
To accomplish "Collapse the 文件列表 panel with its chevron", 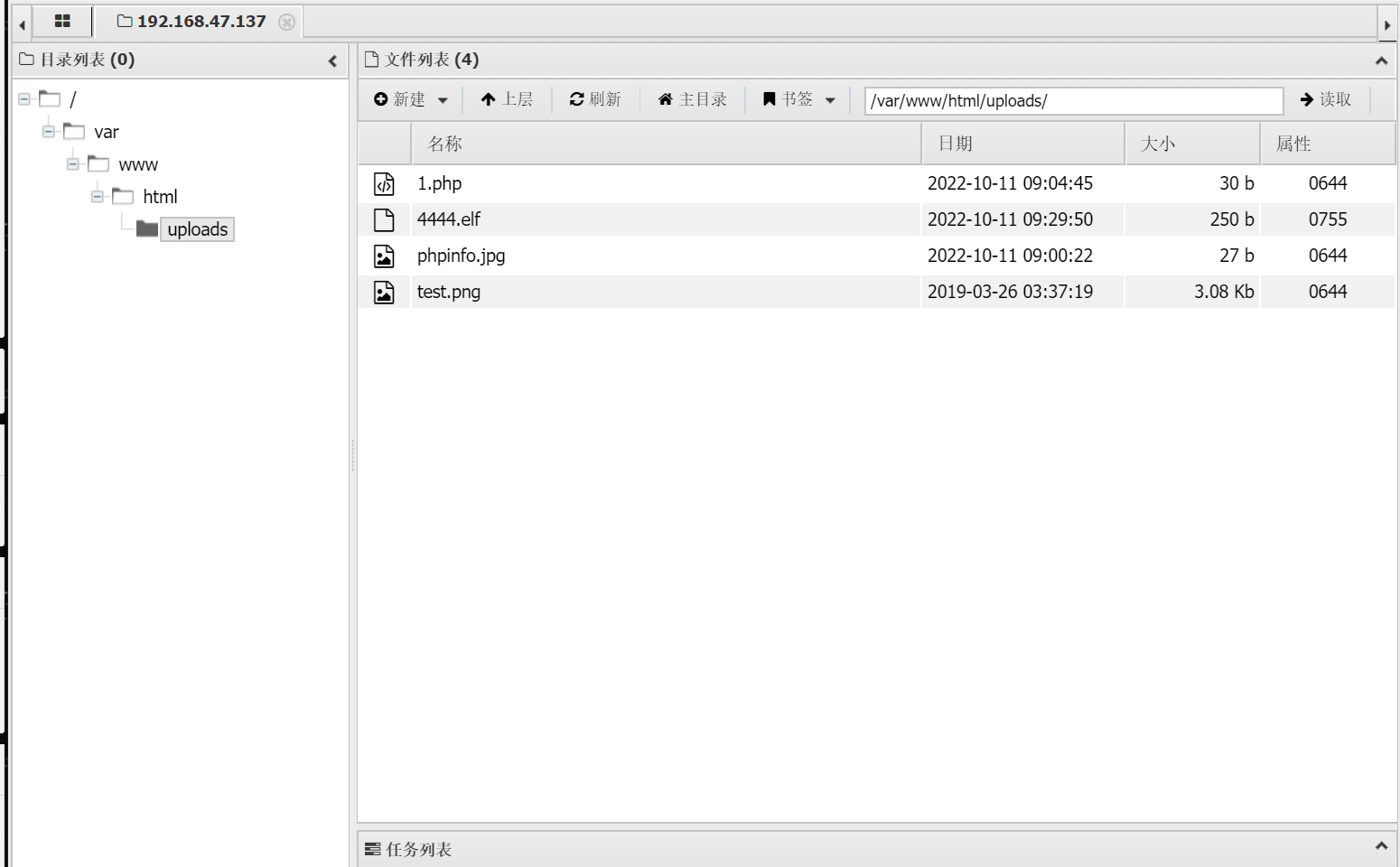I will 1380,61.
